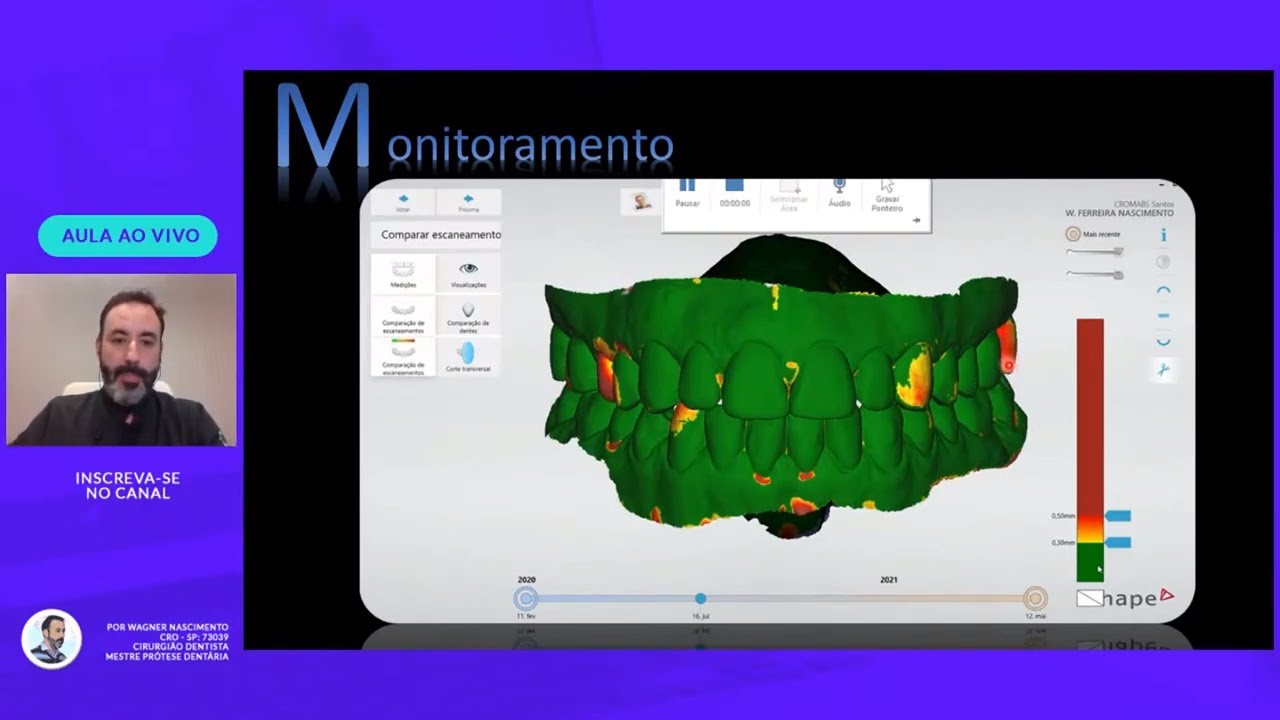Open the Corte transversal tool
This screenshot has height=720, width=1280.
coord(468,357)
